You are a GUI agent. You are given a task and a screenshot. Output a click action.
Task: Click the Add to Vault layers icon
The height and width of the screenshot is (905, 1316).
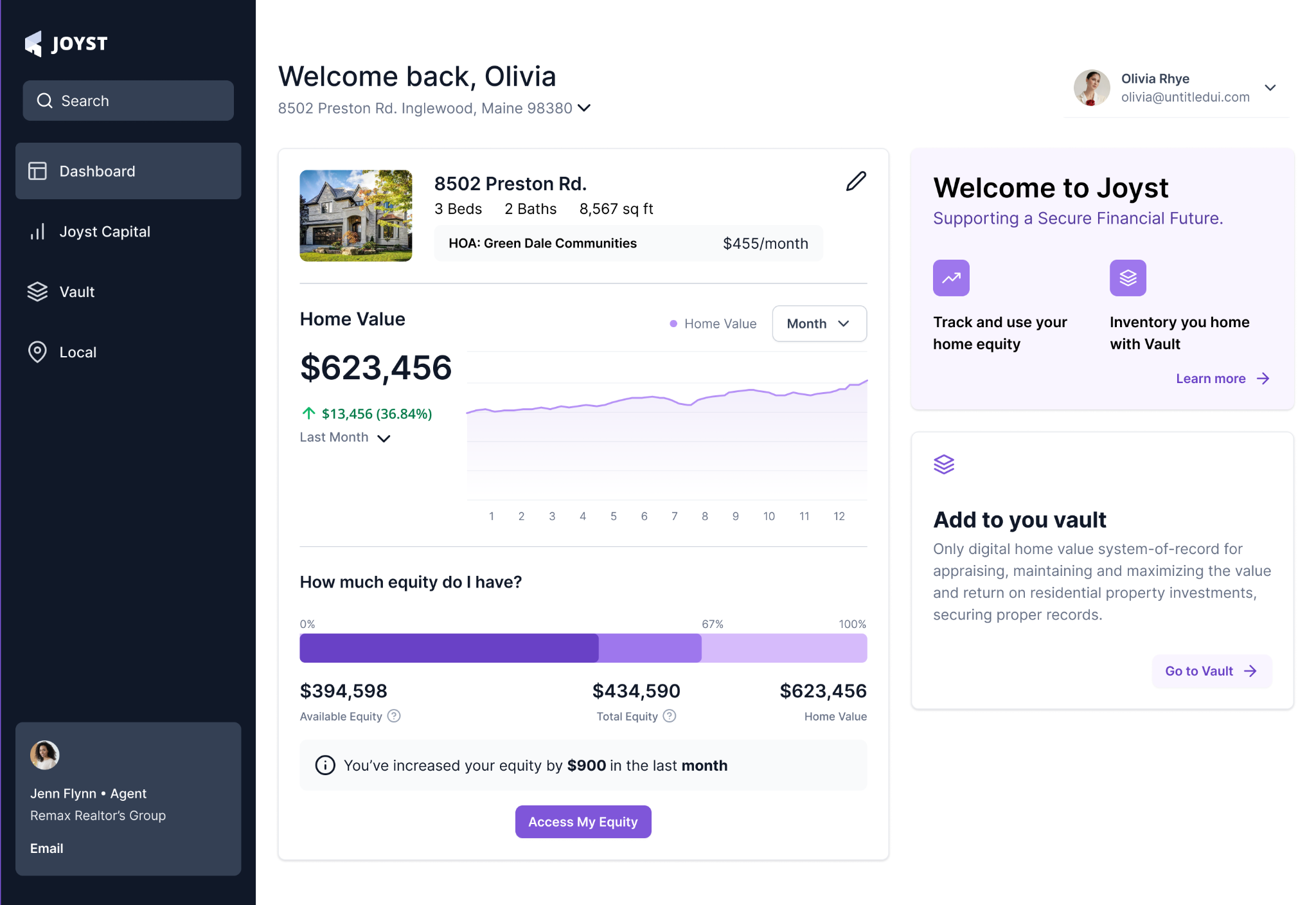[944, 464]
